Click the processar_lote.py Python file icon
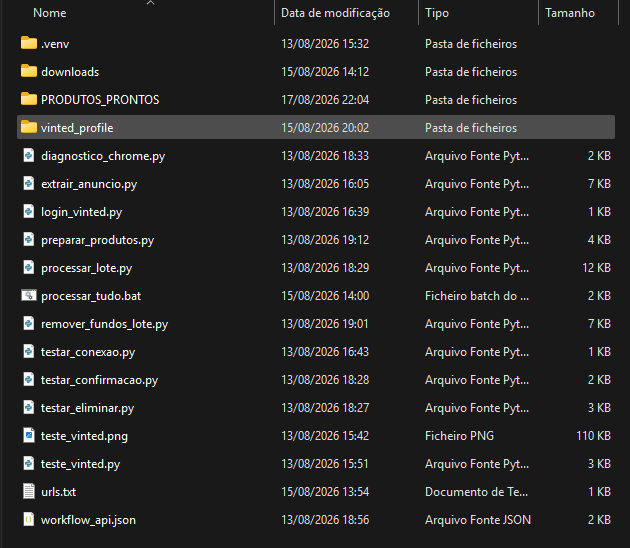 click(29, 268)
